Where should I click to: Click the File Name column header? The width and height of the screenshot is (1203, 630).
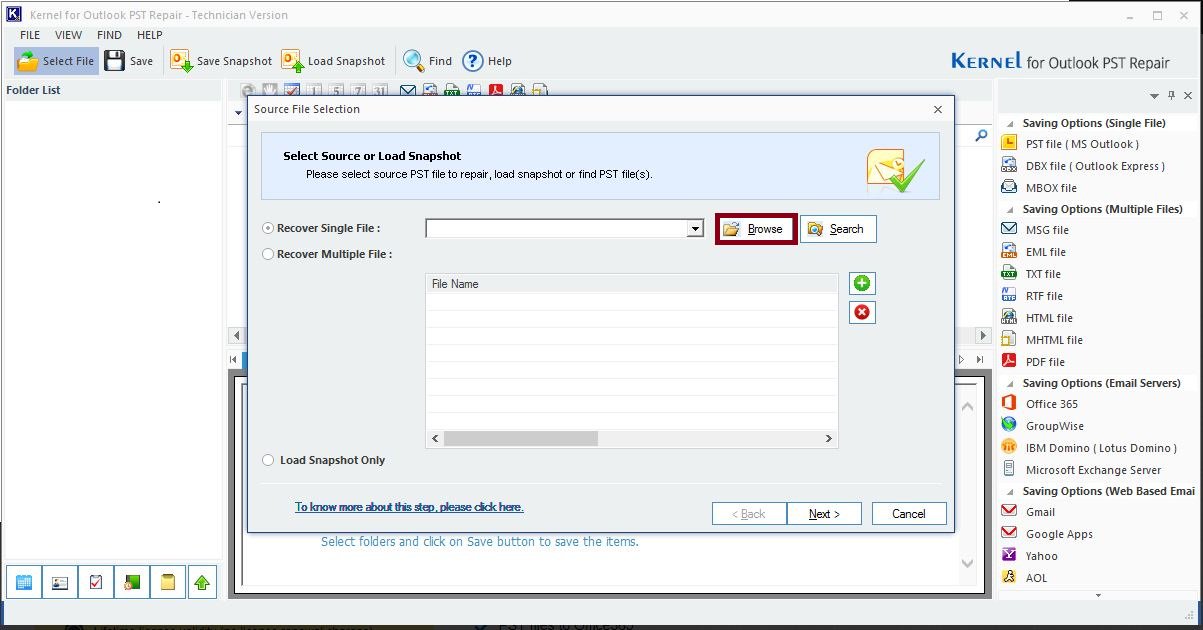click(631, 284)
